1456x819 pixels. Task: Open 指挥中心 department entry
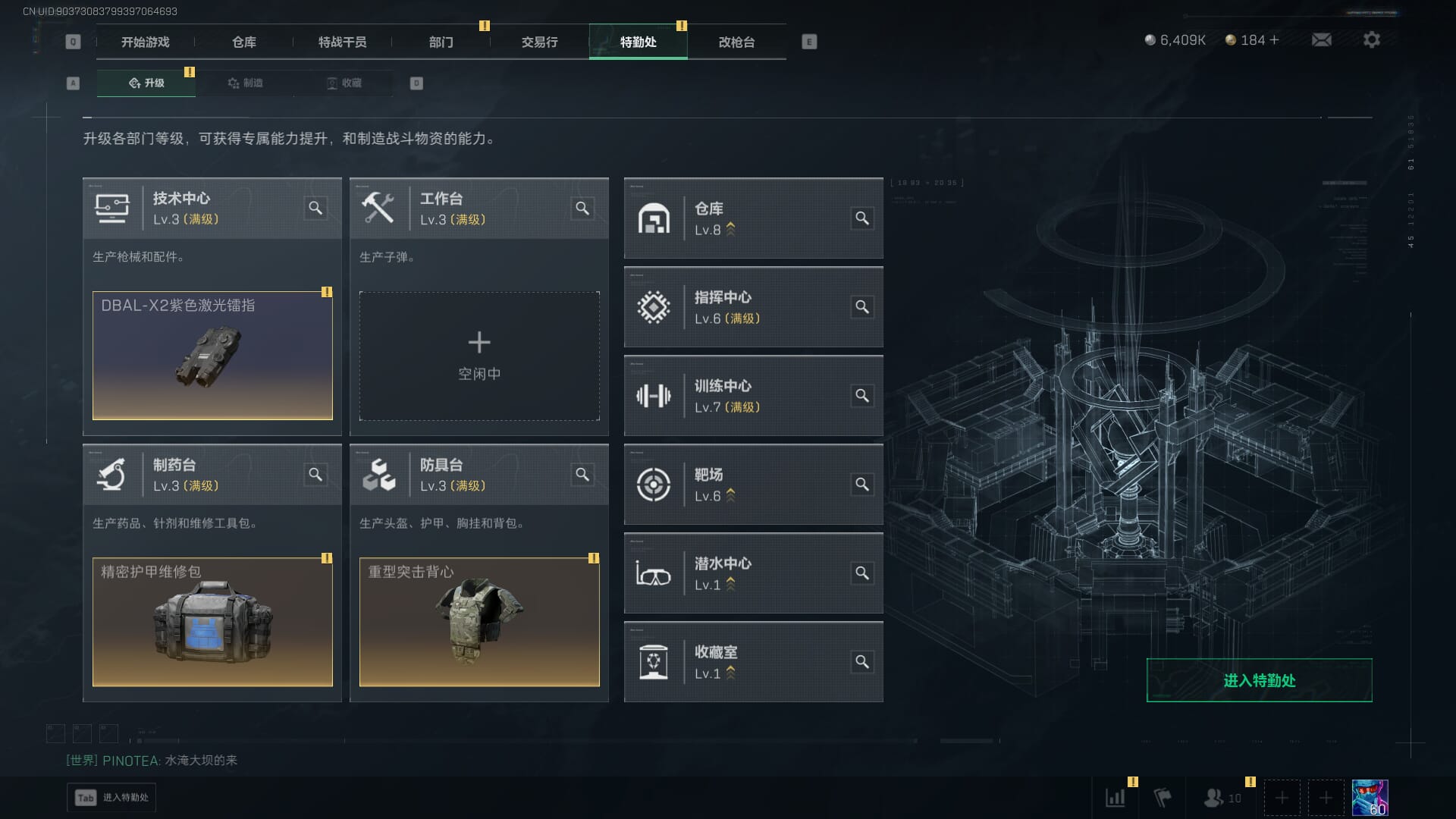pos(753,307)
